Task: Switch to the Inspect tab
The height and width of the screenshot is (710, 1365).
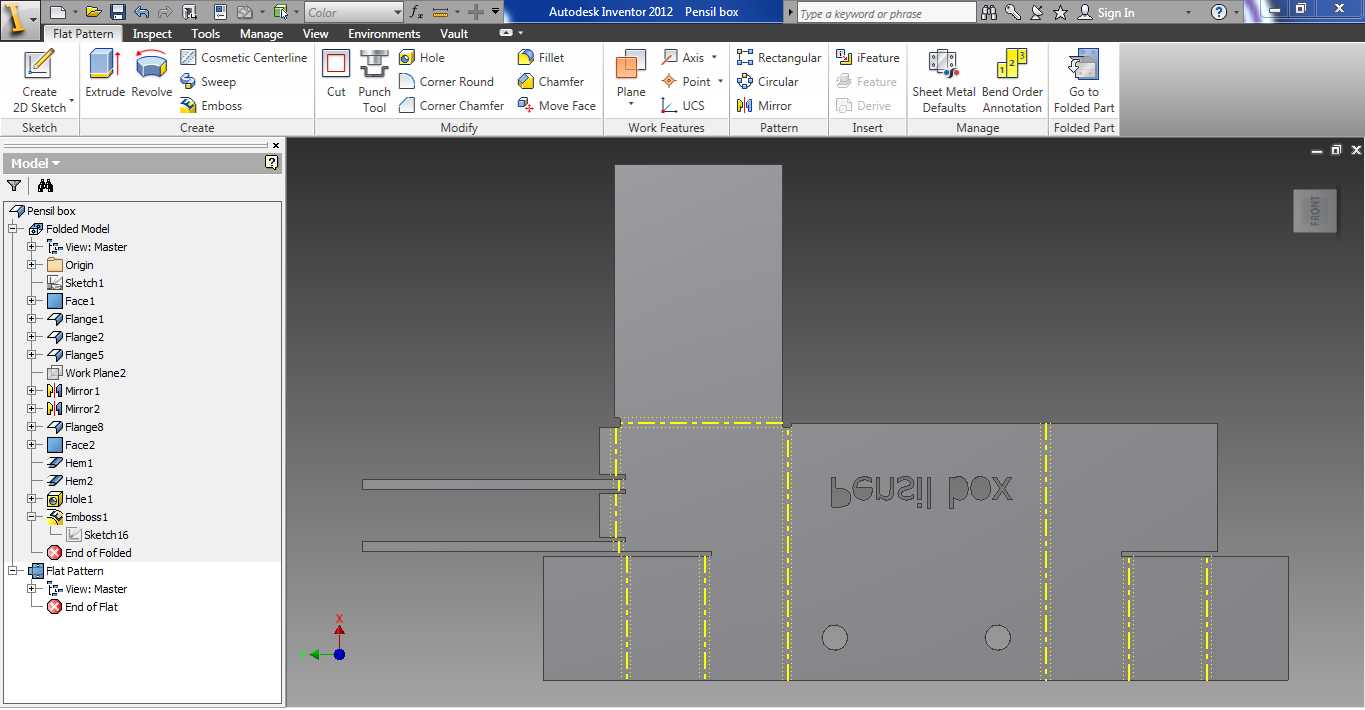Action: click(x=152, y=33)
